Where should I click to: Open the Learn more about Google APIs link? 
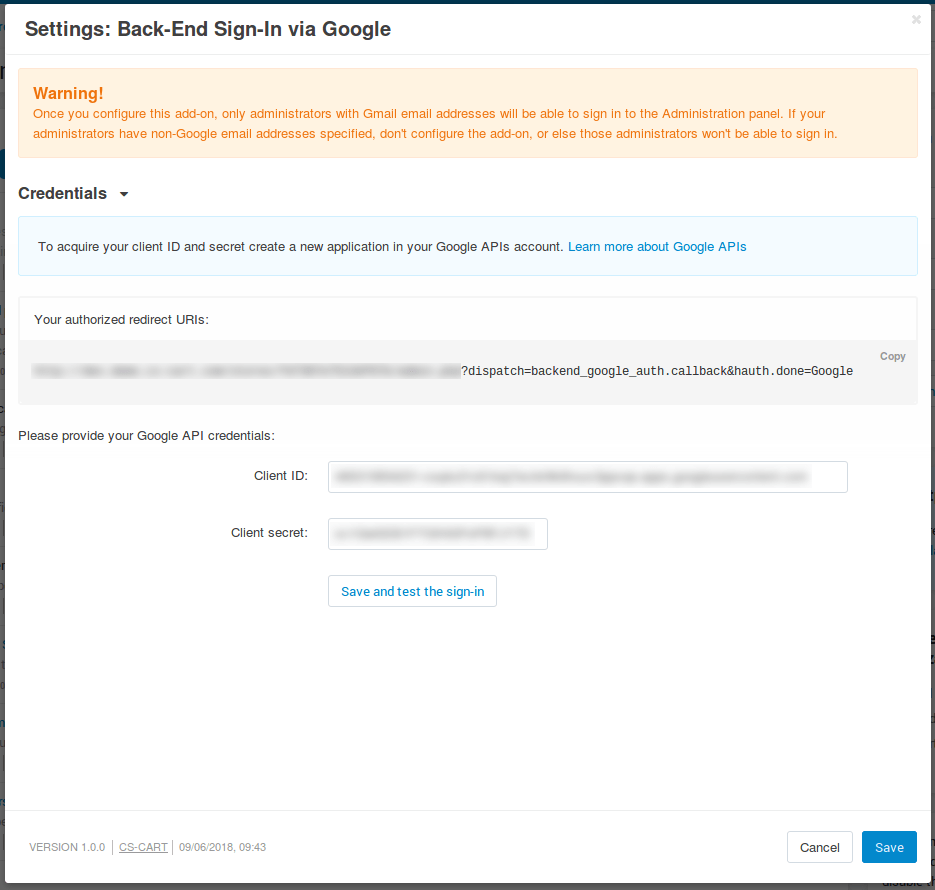pyautogui.click(x=657, y=246)
